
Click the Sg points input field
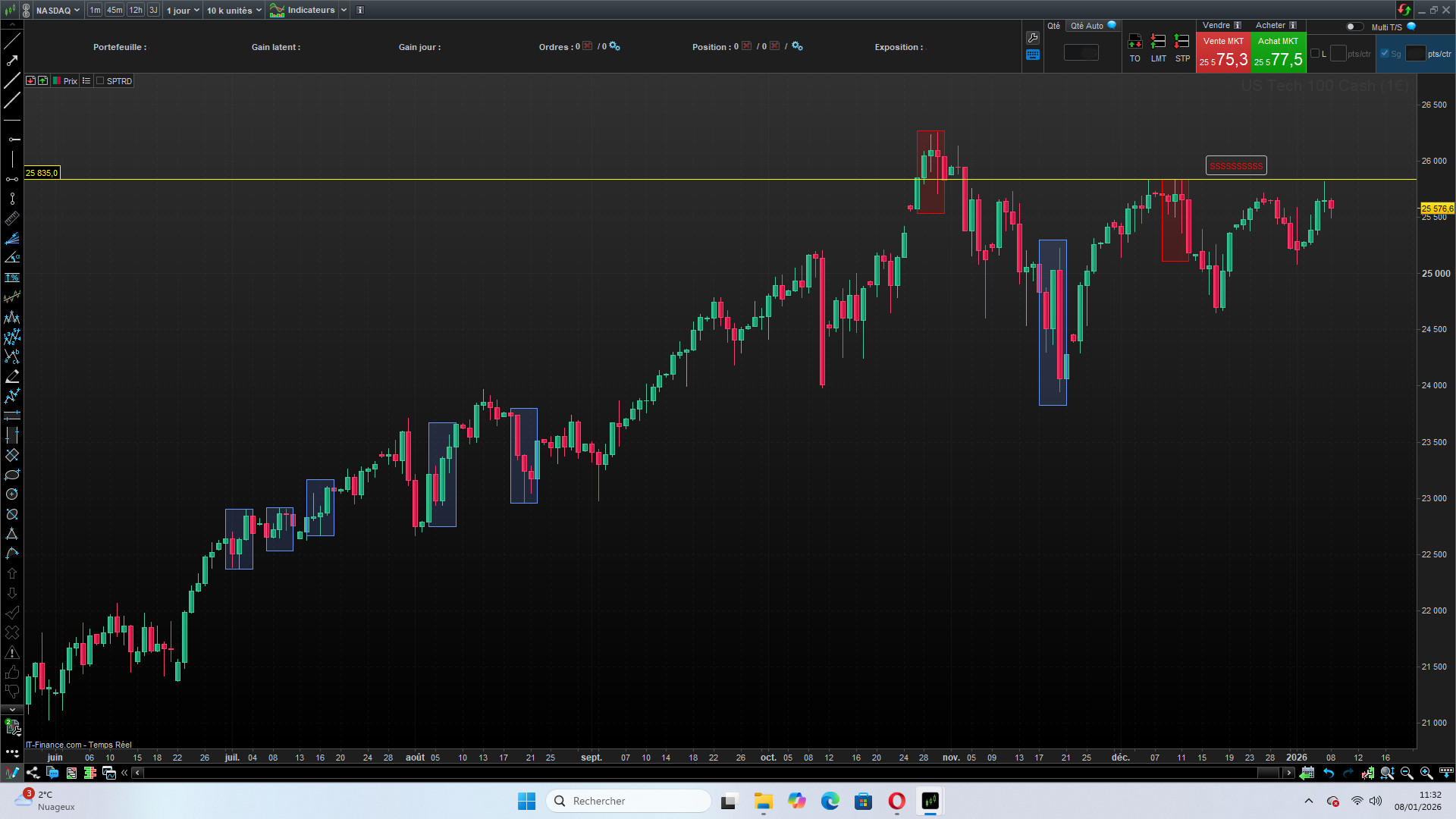(x=1415, y=53)
